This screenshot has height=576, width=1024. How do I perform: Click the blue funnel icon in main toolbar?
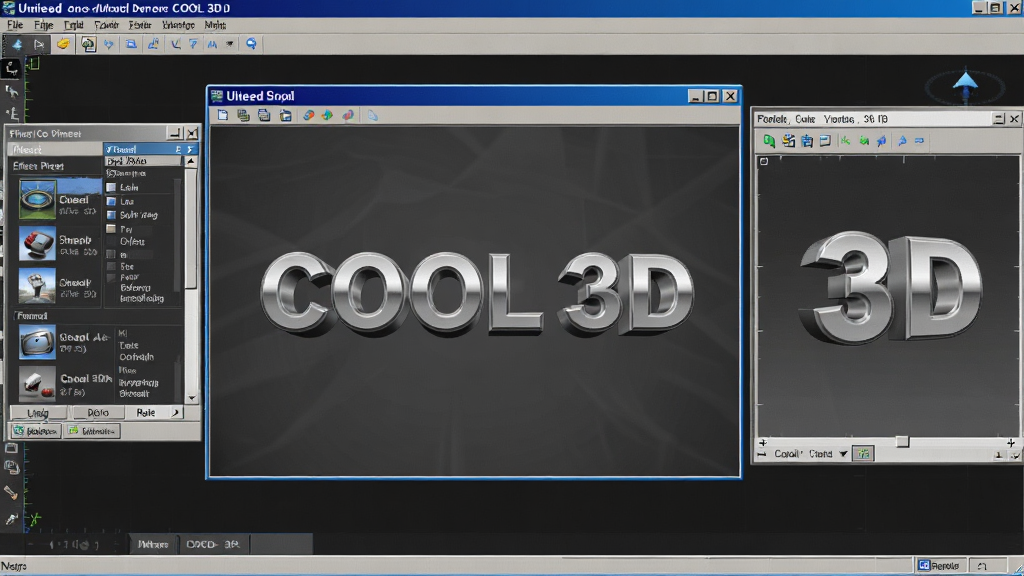(193, 44)
